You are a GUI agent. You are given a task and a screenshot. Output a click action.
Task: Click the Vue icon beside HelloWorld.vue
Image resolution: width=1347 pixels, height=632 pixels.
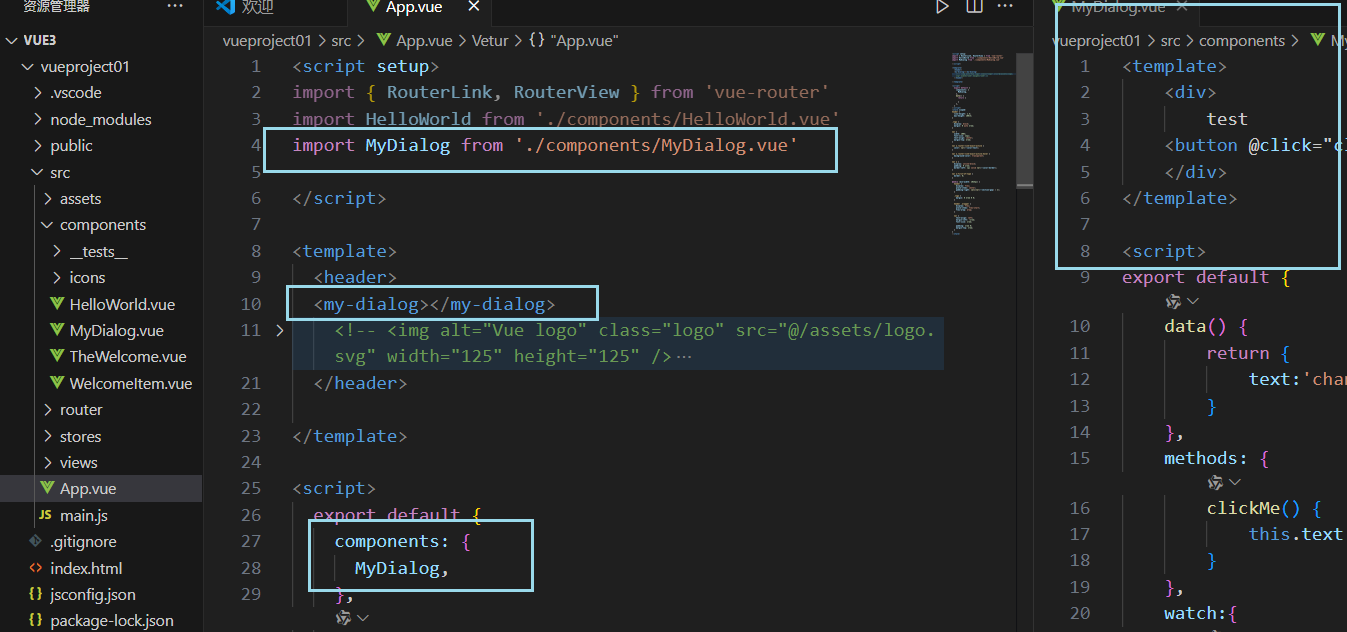[x=57, y=304]
